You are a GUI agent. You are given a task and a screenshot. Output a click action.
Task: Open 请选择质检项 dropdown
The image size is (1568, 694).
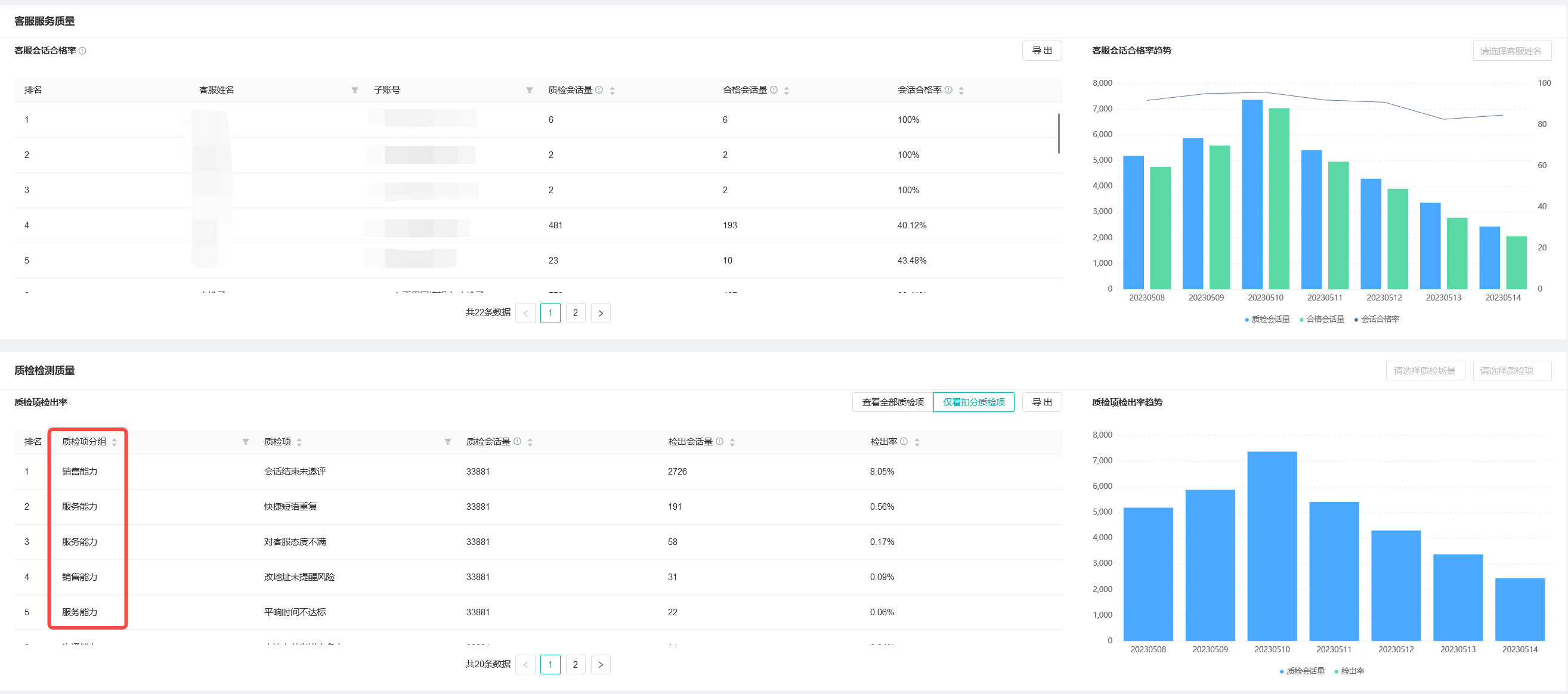1512,371
